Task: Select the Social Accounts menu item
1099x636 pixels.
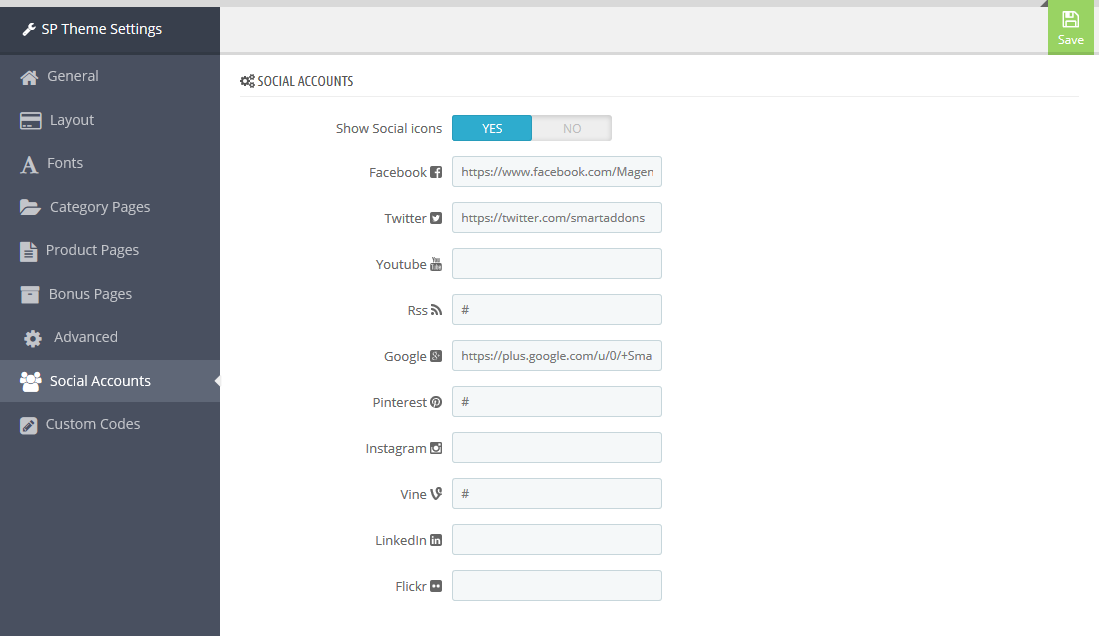Action: (x=110, y=381)
